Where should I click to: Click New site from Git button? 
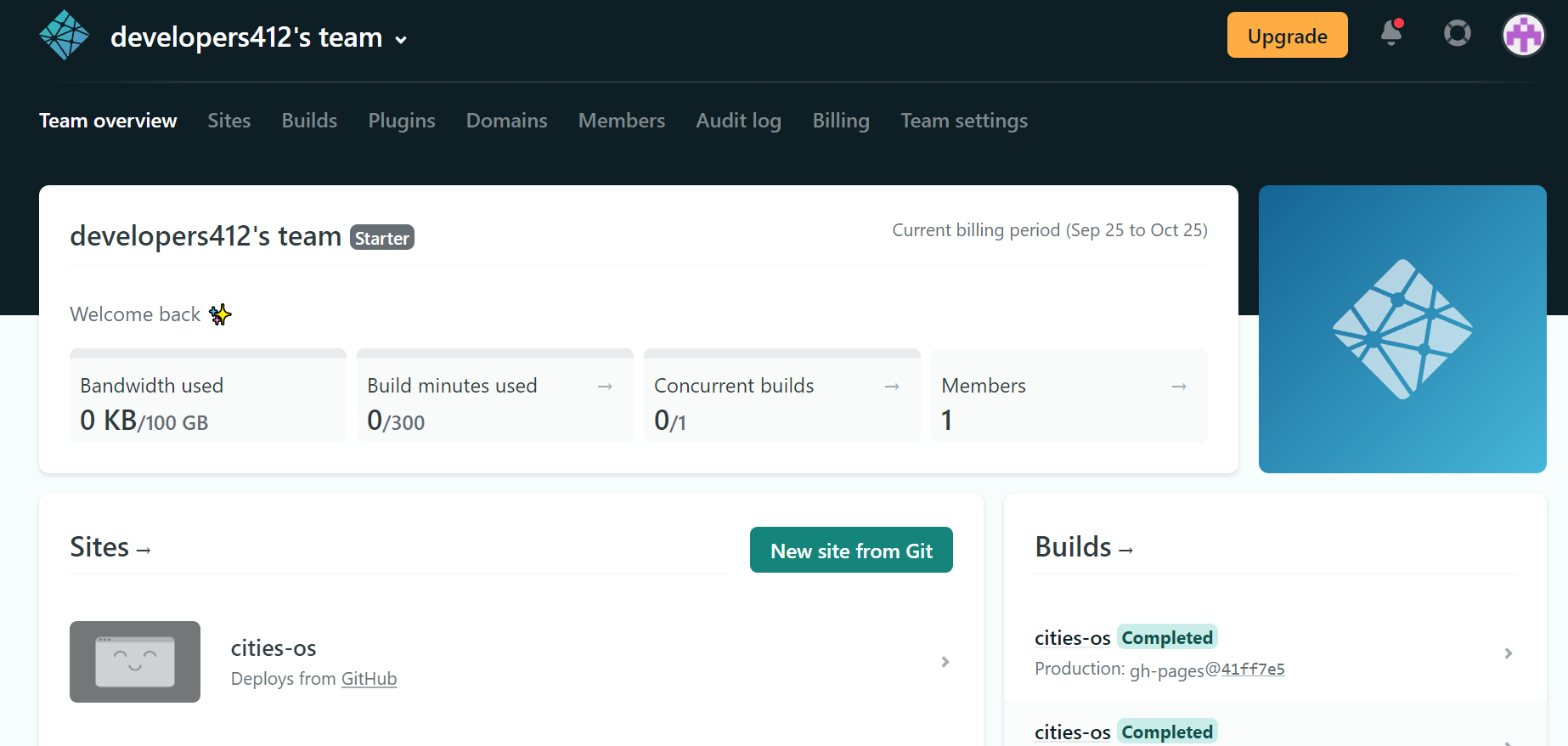coord(851,550)
